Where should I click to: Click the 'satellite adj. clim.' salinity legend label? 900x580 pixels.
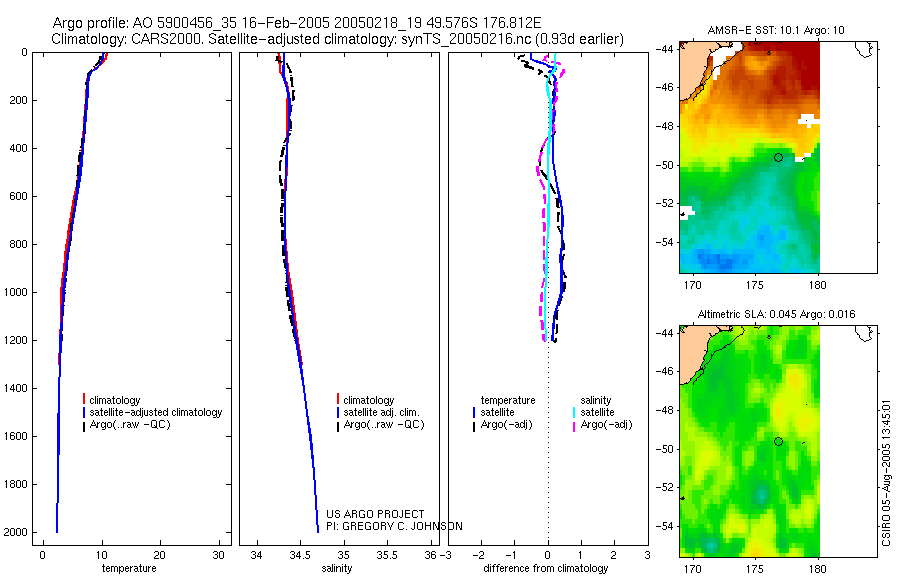[381, 412]
